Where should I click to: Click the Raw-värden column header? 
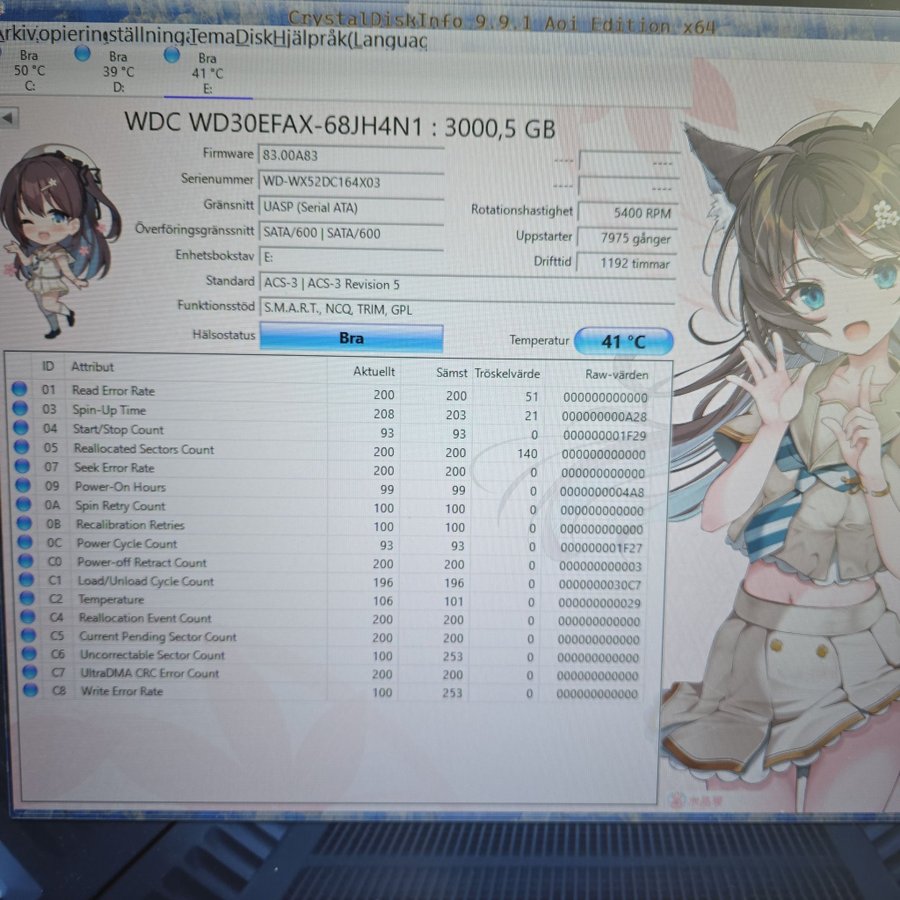[616, 375]
